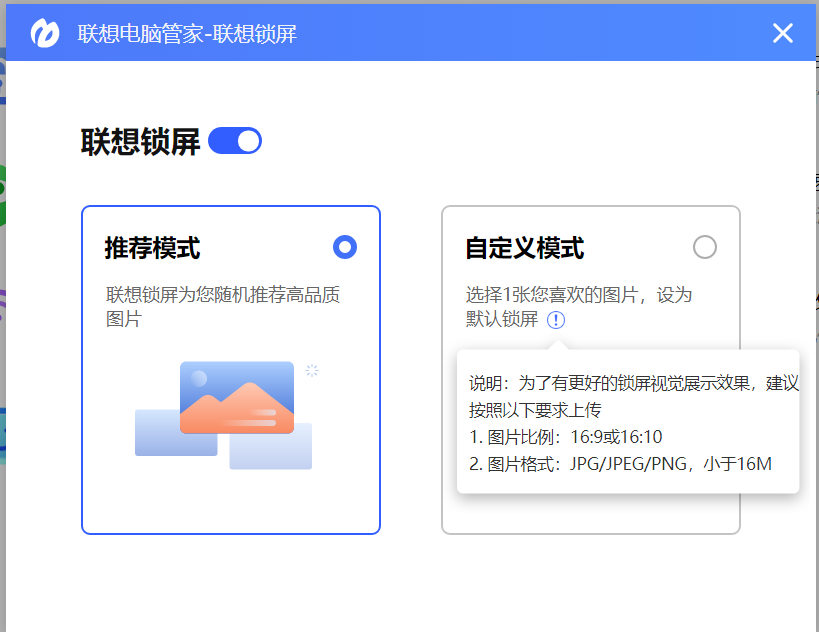Click the 联想锁屏 heading text
Screen dimensions: 819x632
[x=141, y=142]
